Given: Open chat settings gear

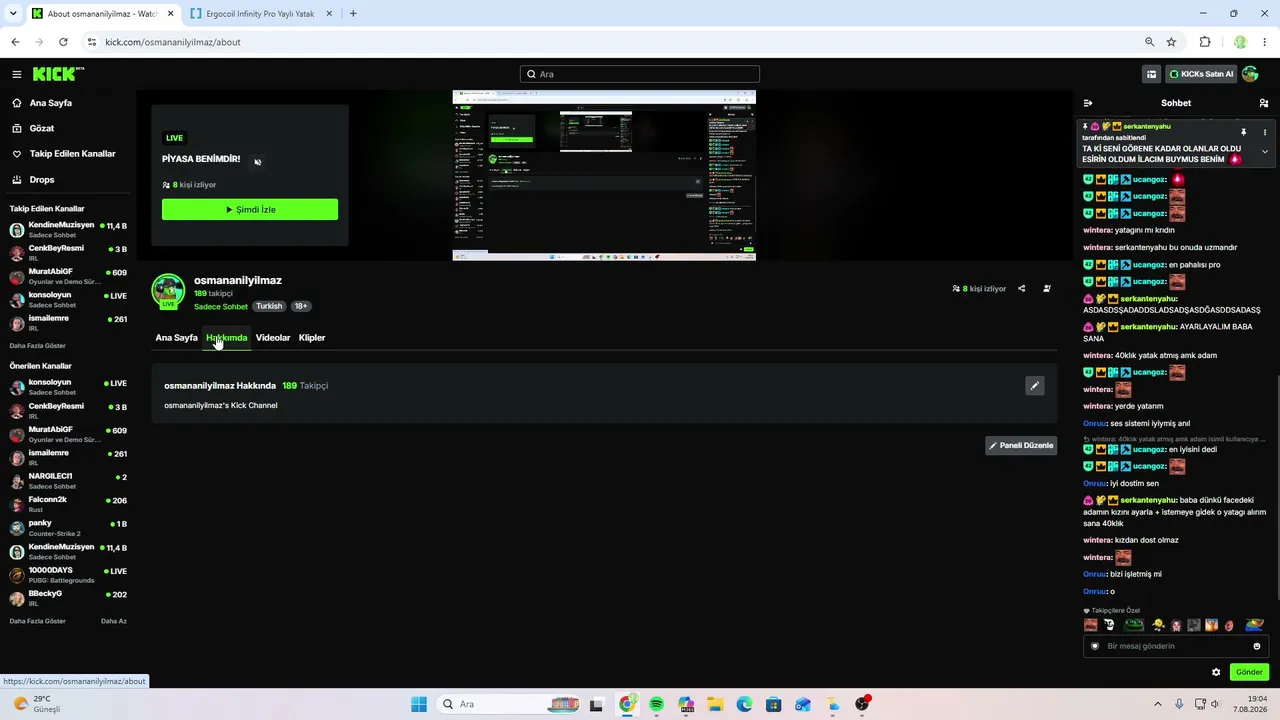Looking at the screenshot, I should point(1216,672).
